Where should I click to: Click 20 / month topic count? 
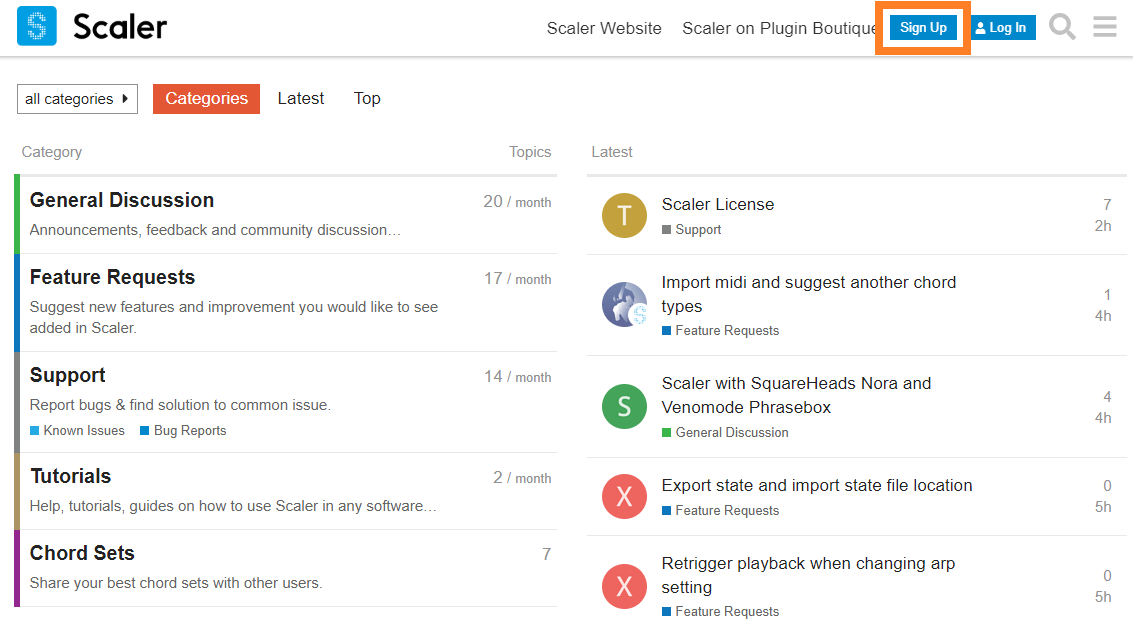[517, 202]
